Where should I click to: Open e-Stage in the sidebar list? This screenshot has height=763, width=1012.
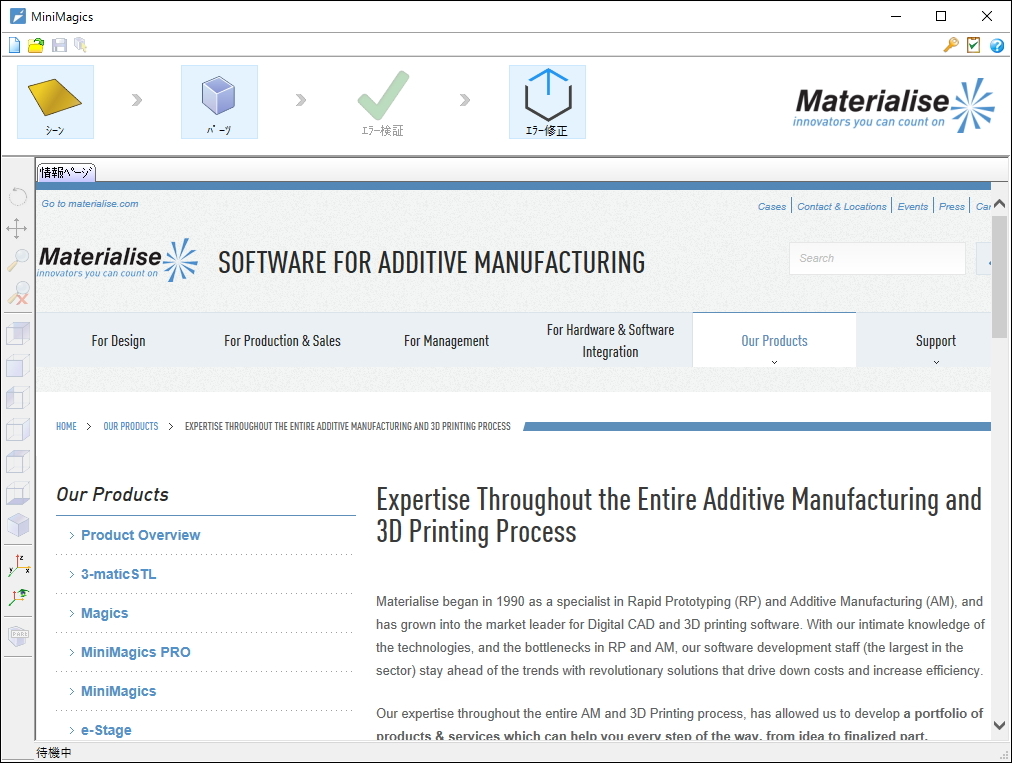pyautogui.click(x=106, y=730)
